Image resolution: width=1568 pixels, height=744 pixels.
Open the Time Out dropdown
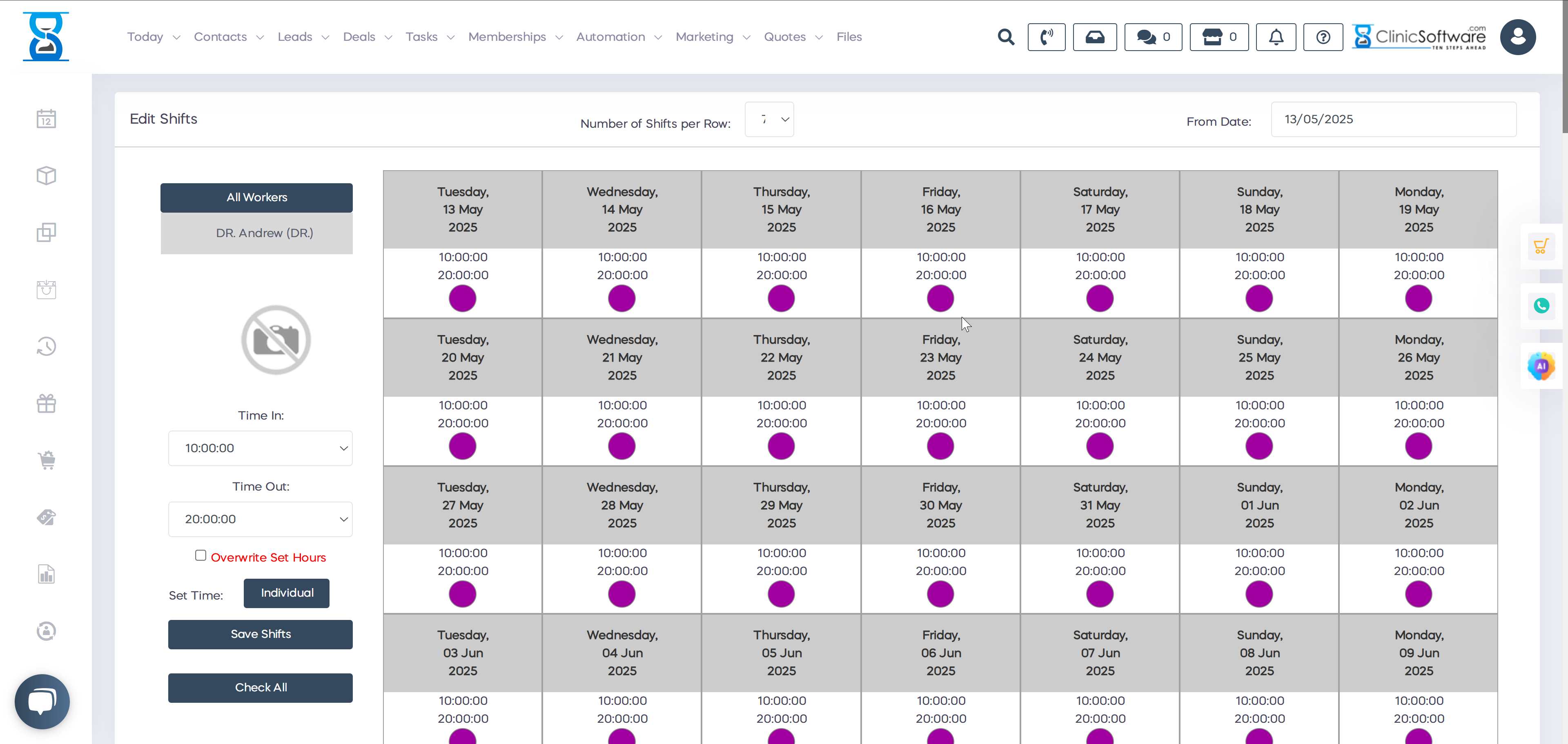(261, 519)
